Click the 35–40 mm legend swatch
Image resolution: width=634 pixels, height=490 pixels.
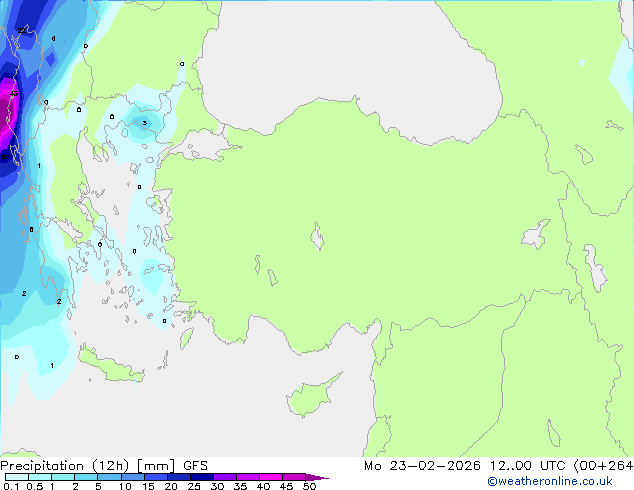(x=248, y=477)
